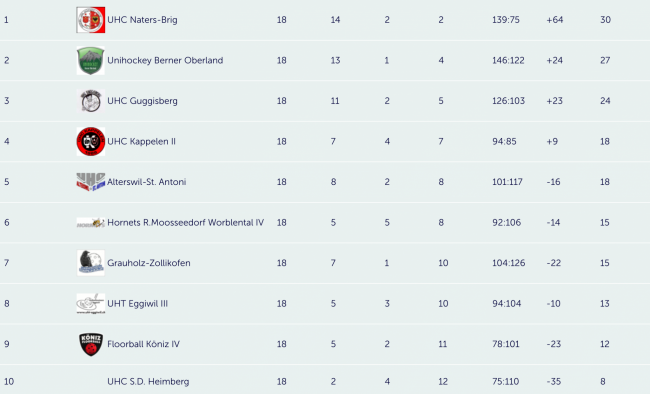
Task: Click the UHC Naters-Brig team logo
Action: click(90, 19)
